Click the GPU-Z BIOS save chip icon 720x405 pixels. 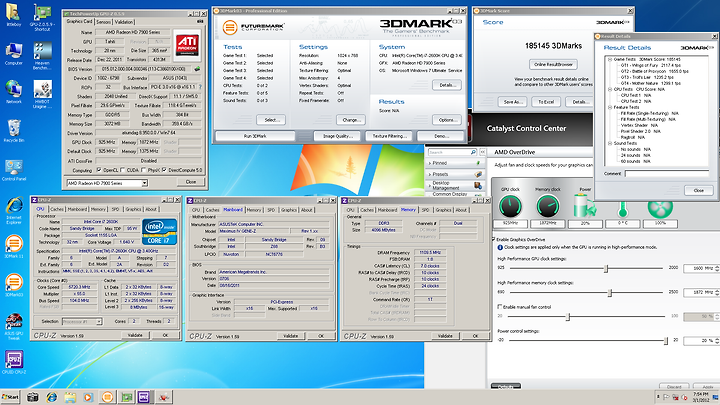[x=197, y=69]
